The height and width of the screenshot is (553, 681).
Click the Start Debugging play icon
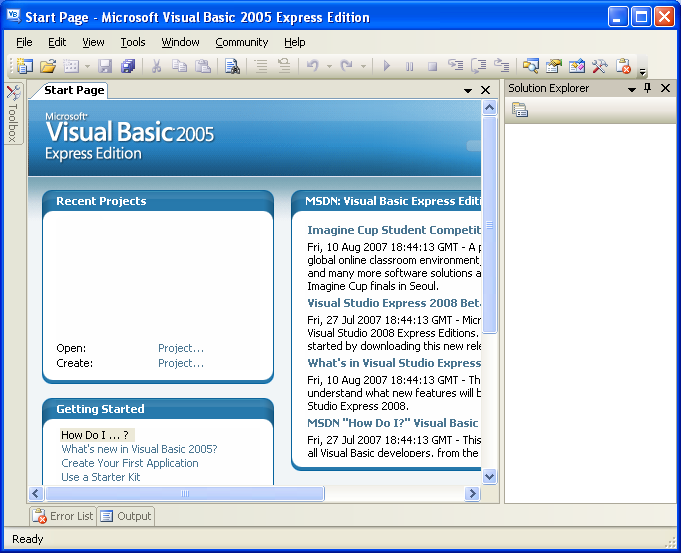(387, 66)
